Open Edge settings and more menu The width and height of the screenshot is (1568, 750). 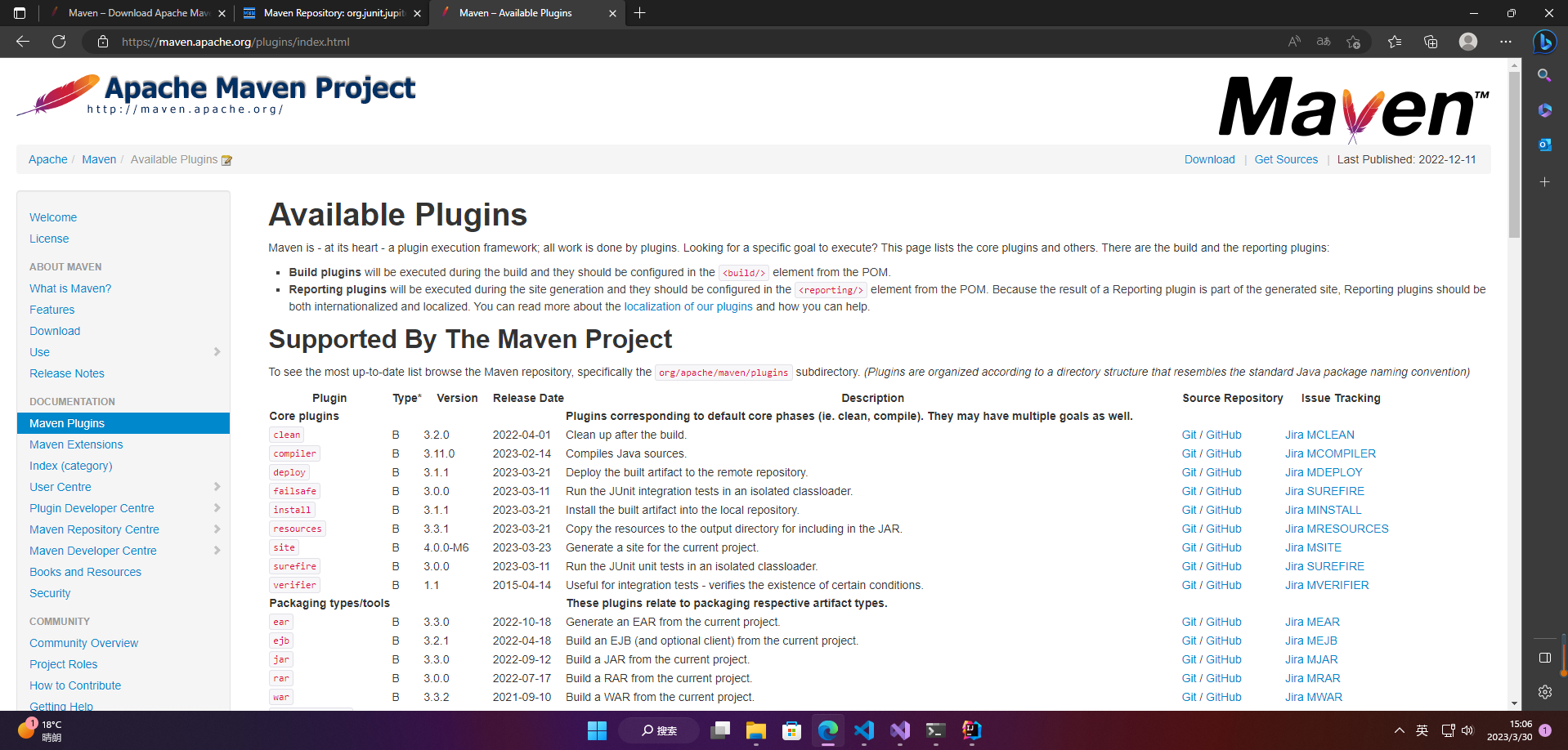(x=1506, y=42)
